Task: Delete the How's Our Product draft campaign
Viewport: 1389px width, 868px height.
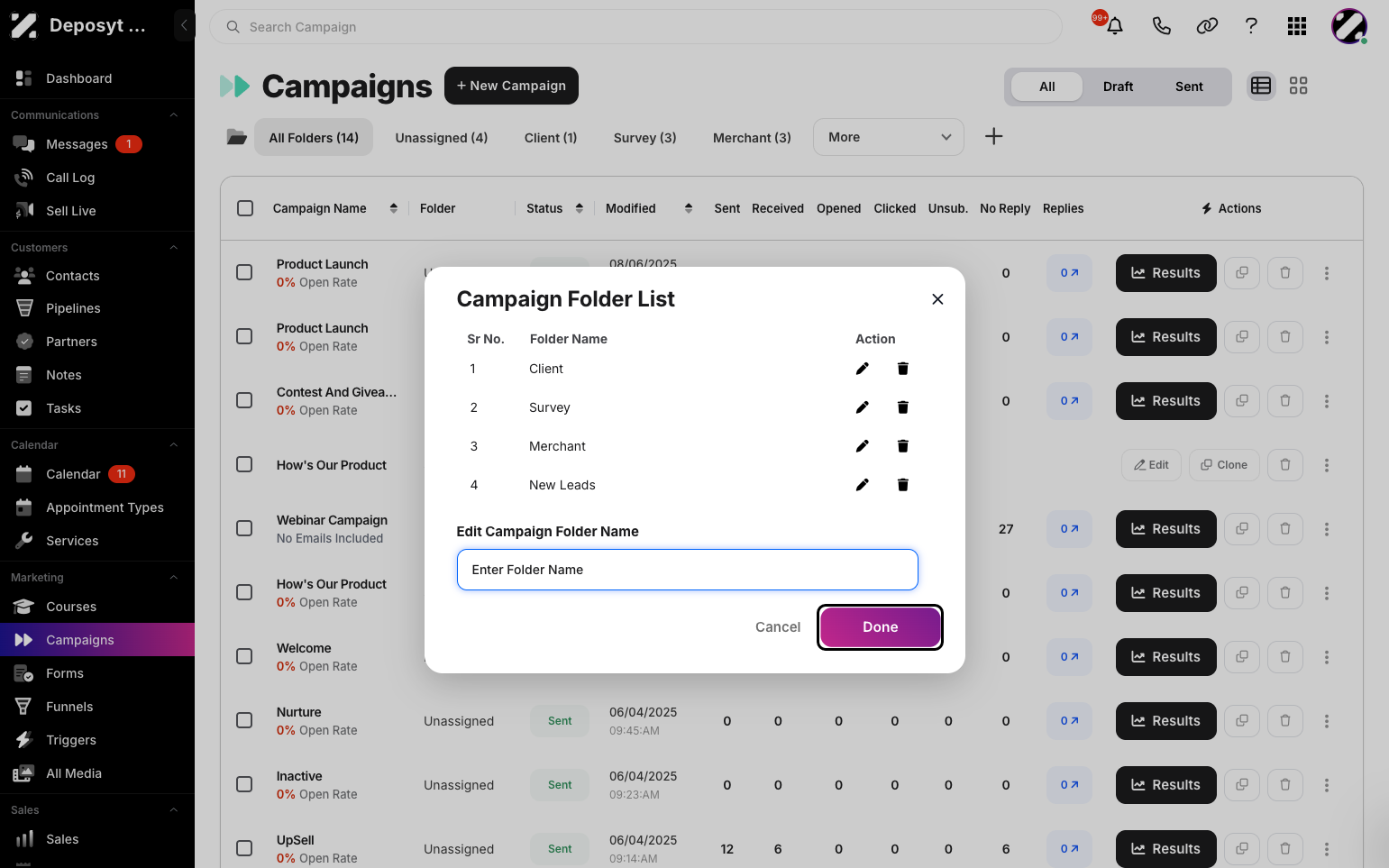Action: 1284,465
